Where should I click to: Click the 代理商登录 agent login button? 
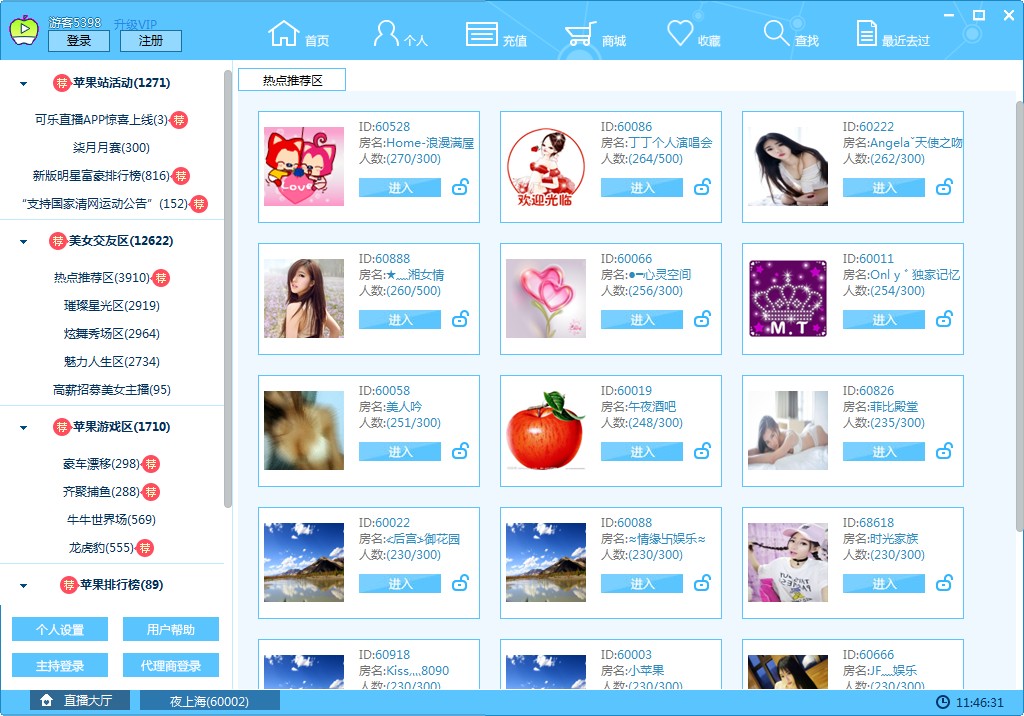(x=169, y=665)
